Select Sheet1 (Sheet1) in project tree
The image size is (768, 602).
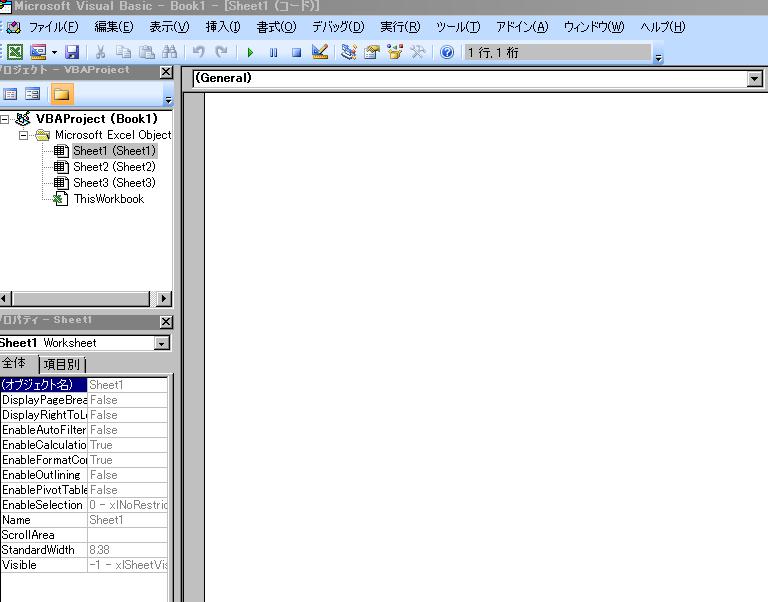pyautogui.click(x=115, y=151)
